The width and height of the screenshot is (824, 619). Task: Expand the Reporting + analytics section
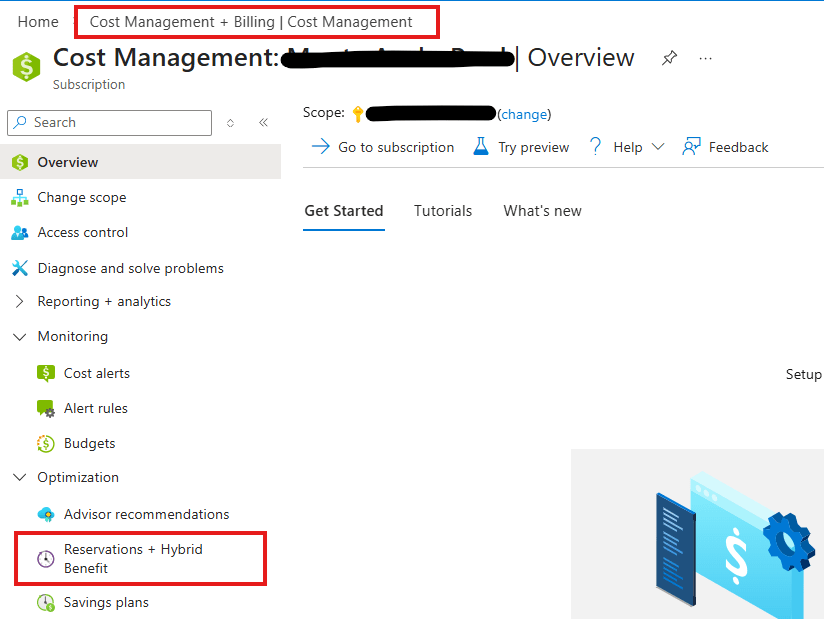tap(19, 301)
